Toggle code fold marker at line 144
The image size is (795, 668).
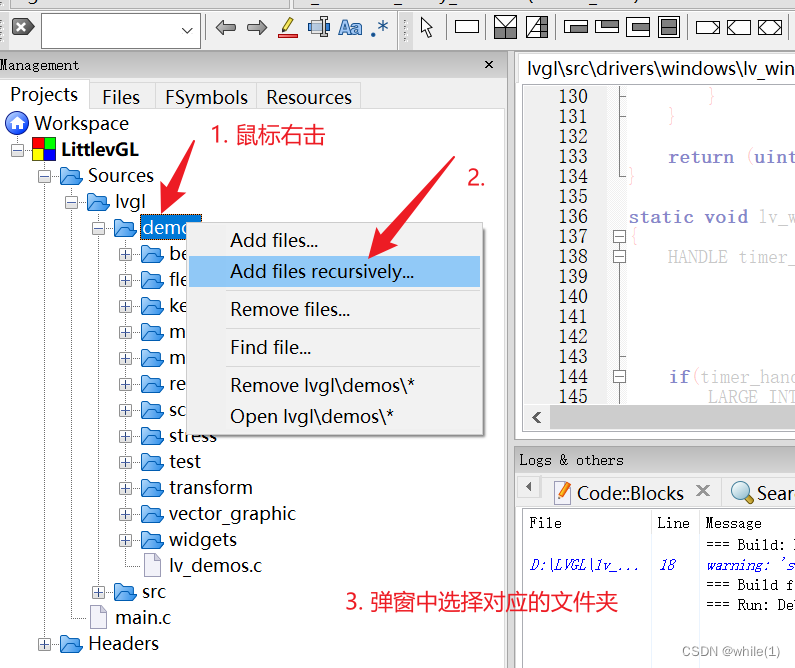(619, 377)
